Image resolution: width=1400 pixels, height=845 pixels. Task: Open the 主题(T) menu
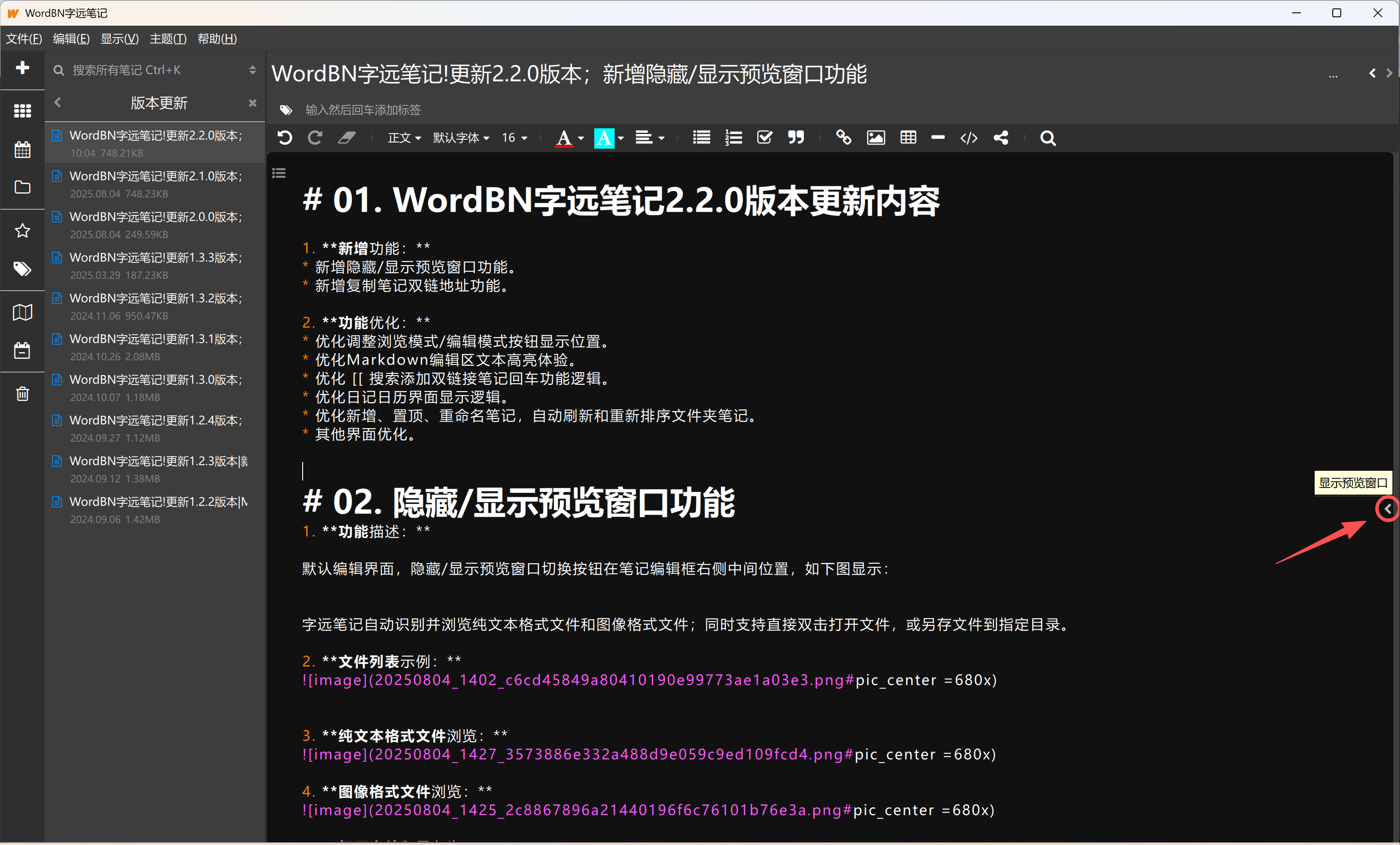pos(168,38)
